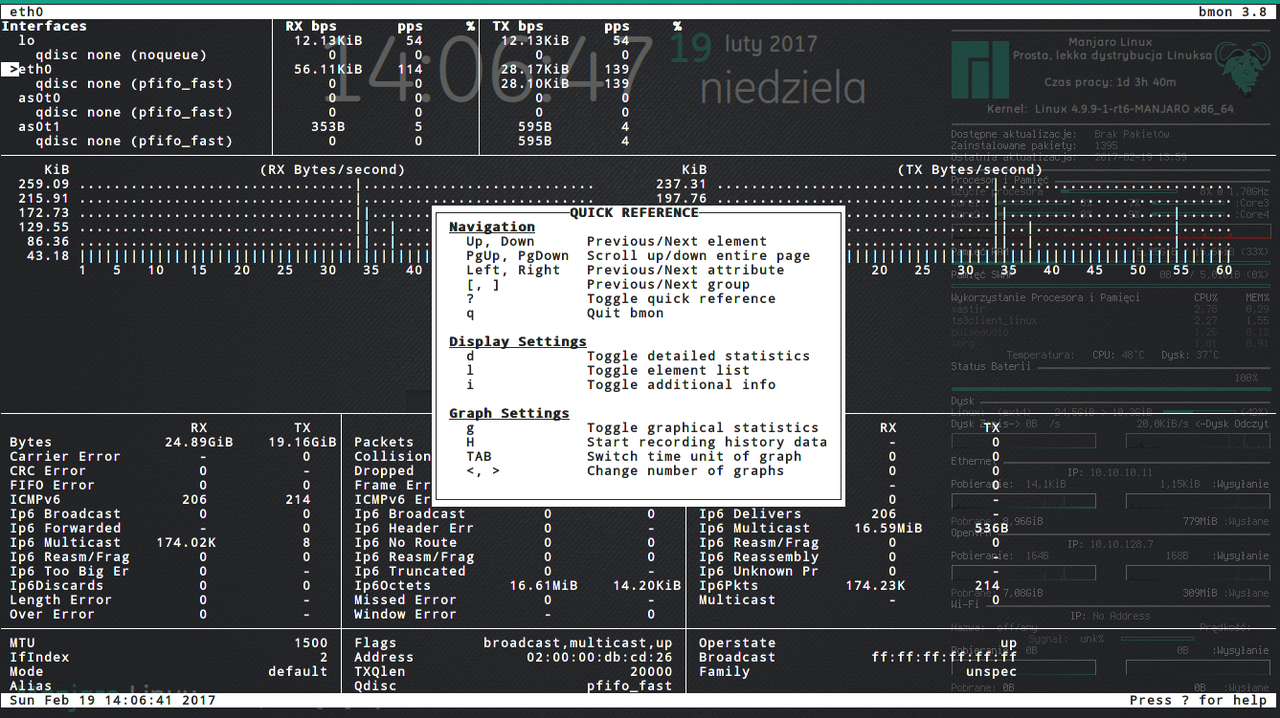Image resolution: width=1280 pixels, height=718 pixels.
Task: Click the Start recording history data entry
Action: 706,442
